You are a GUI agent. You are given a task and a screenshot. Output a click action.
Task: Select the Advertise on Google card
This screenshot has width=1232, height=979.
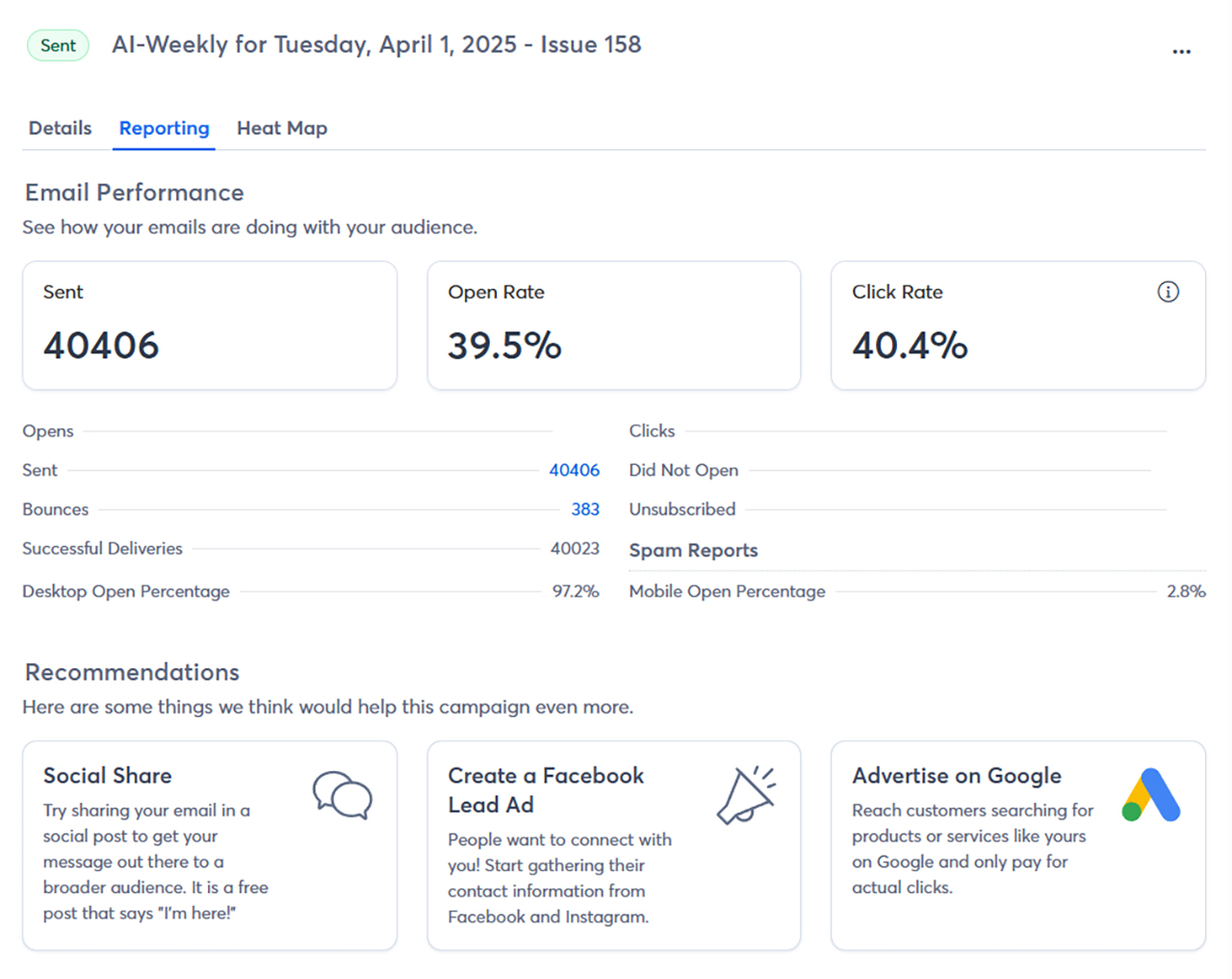tap(1017, 845)
